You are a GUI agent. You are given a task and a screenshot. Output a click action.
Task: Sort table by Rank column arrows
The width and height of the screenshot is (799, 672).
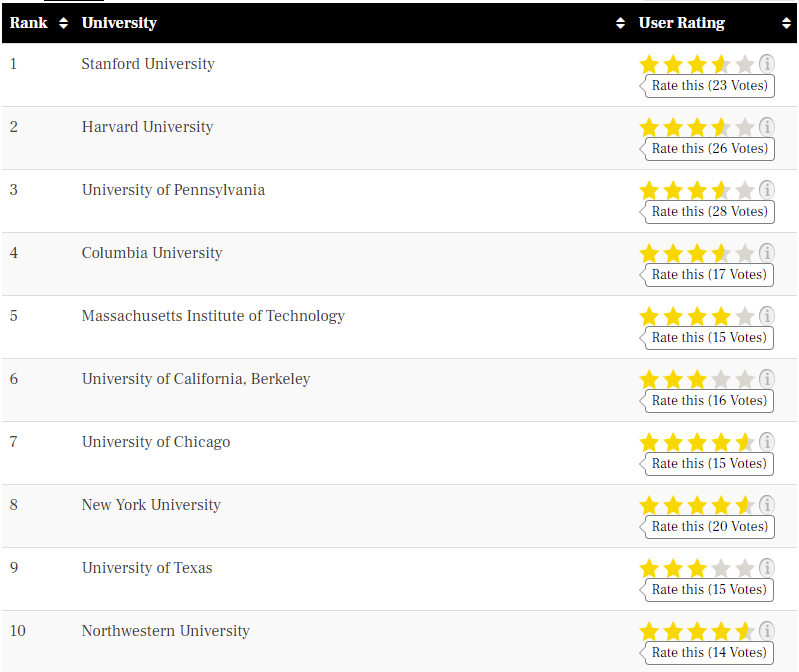point(63,23)
